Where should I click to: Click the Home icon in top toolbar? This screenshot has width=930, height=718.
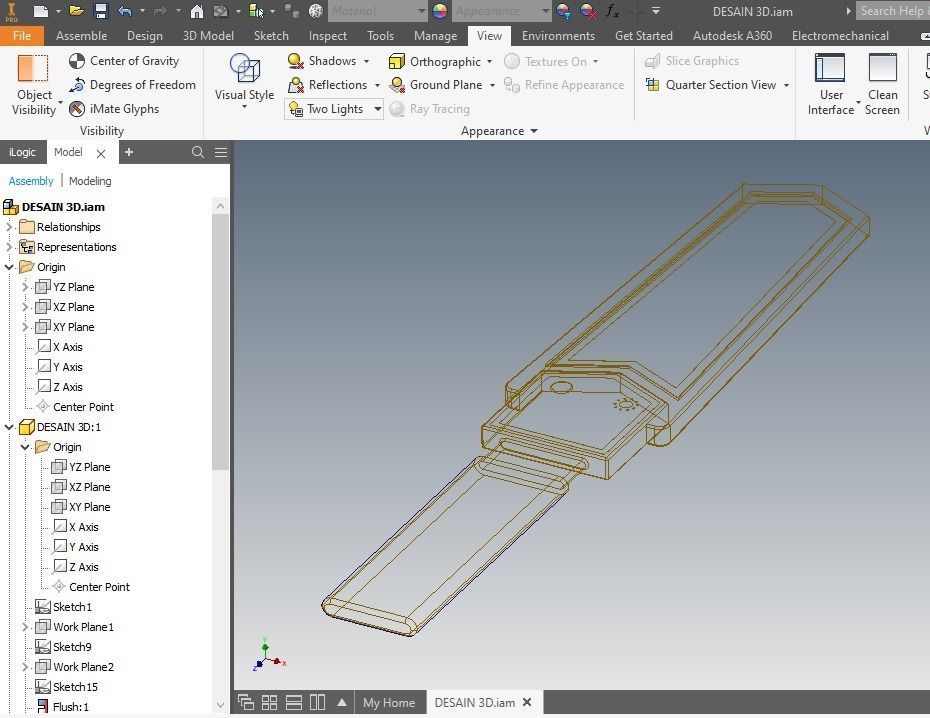[x=197, y=11]
